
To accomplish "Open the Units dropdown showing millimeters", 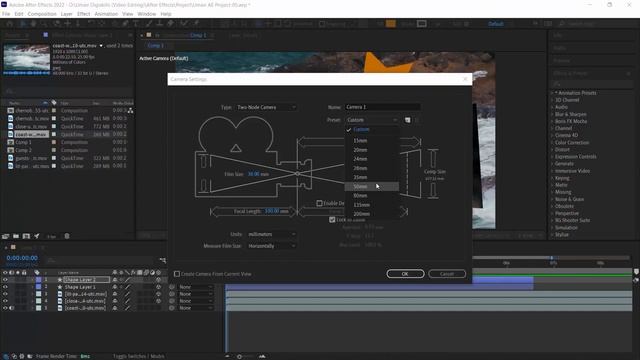I will (x=271, y=234).
